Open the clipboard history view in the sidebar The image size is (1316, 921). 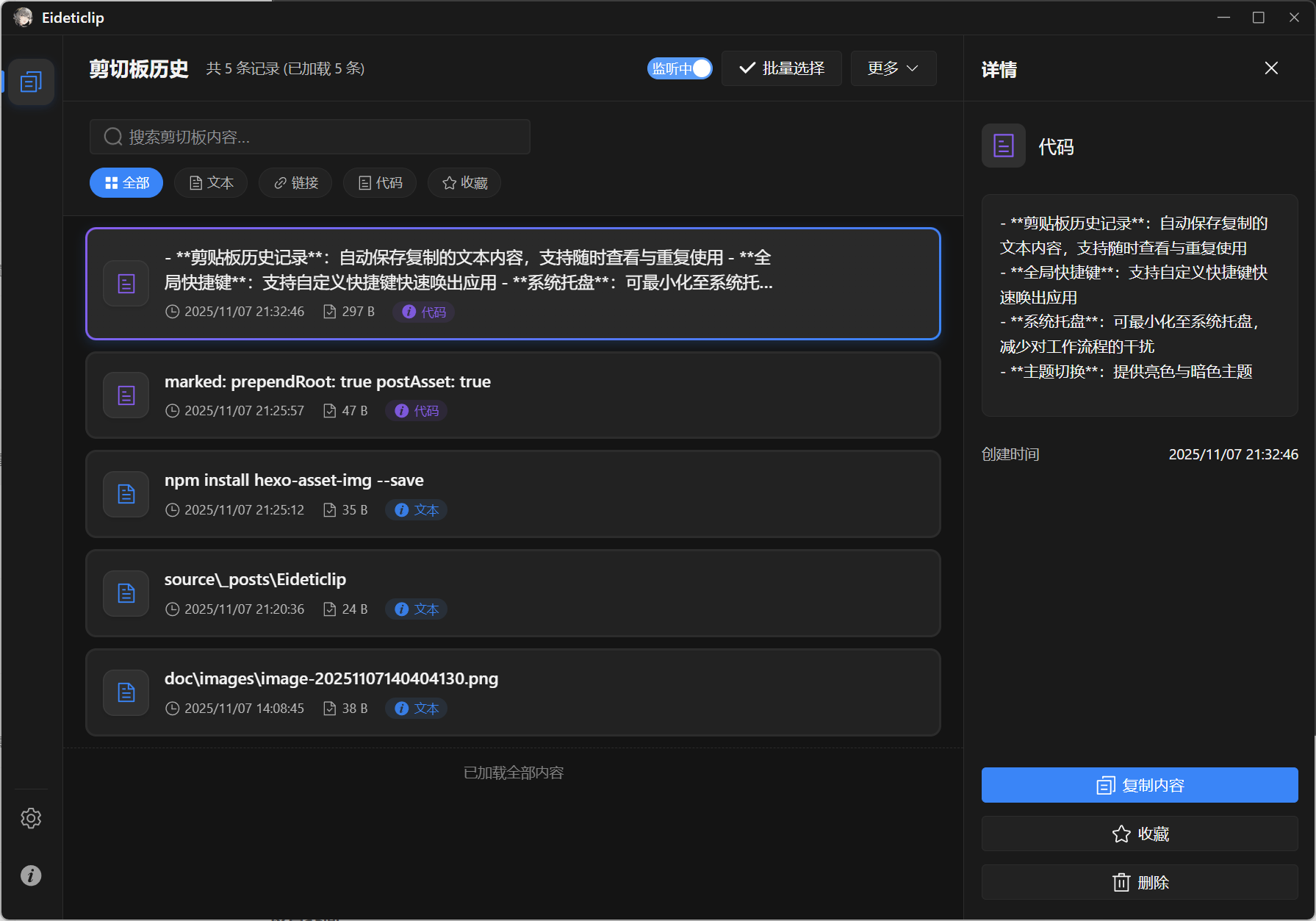click(x=31, y=82)
